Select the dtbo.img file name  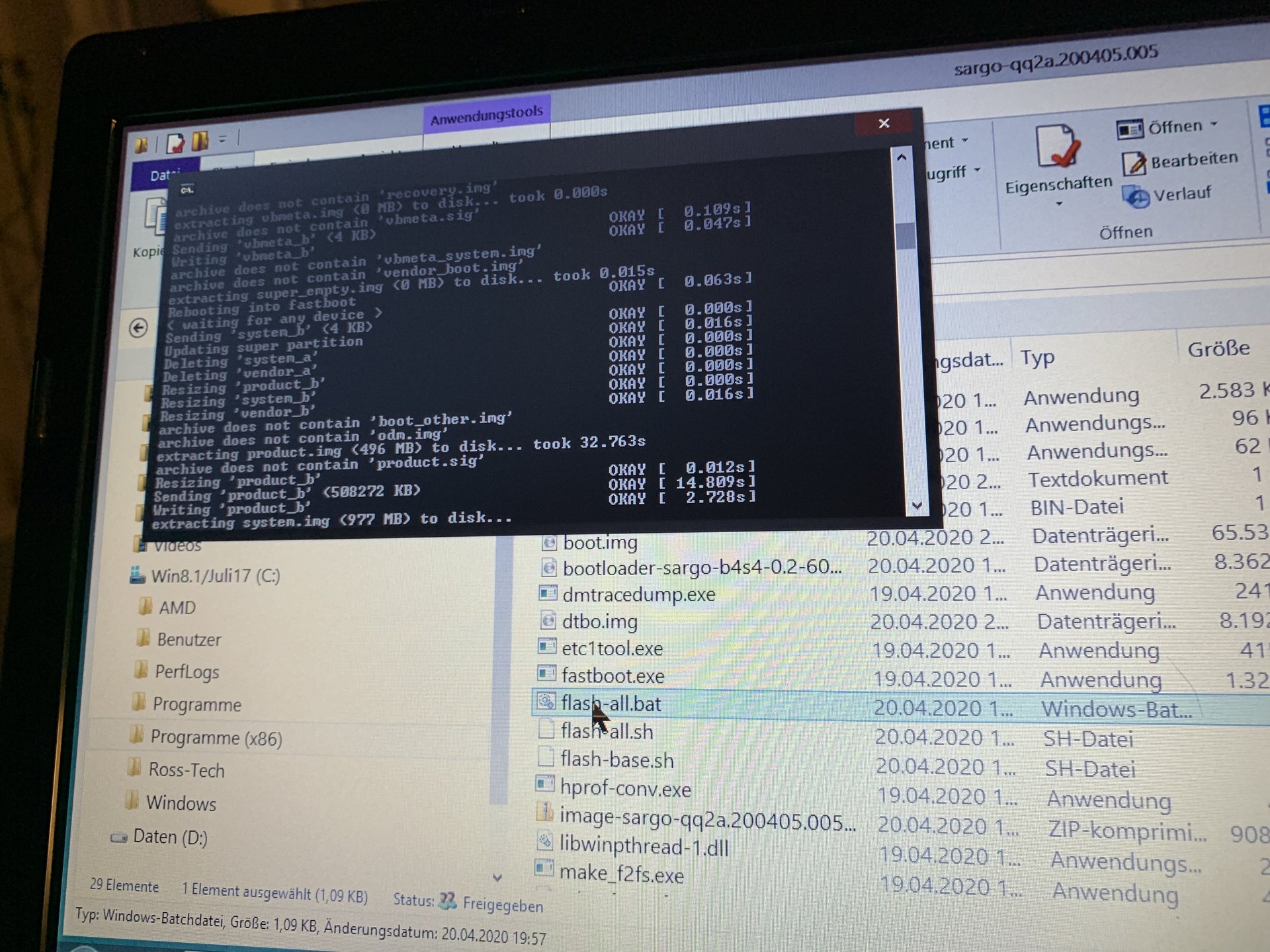pyautogui.click(x=600, y=621)
